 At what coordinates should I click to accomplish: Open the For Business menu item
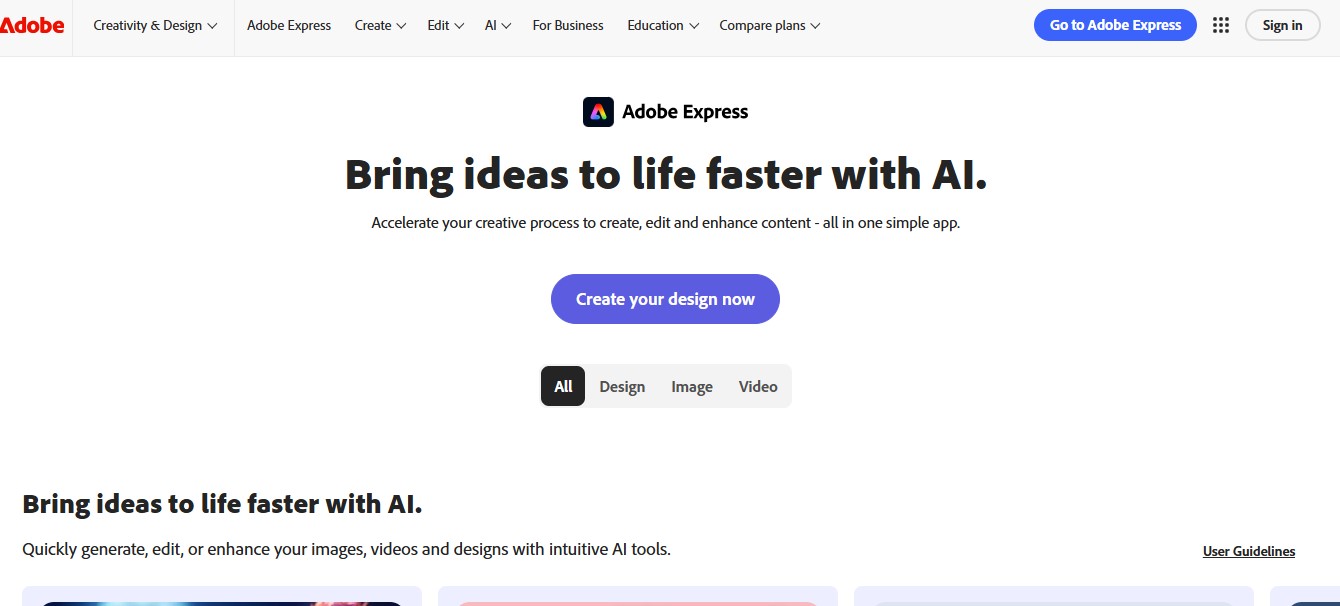[x=568, y=25]
